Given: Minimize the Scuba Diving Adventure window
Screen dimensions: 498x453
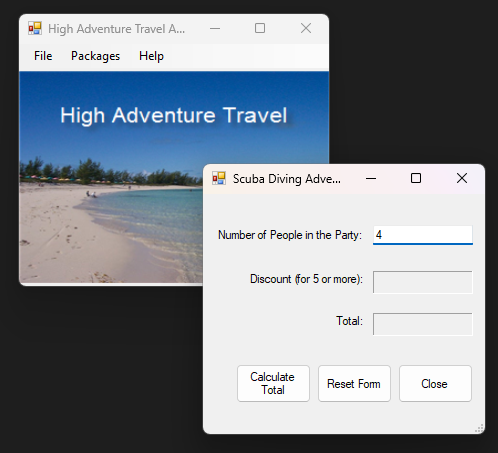Looking at the screenshot, I should (x=371, y=178).
